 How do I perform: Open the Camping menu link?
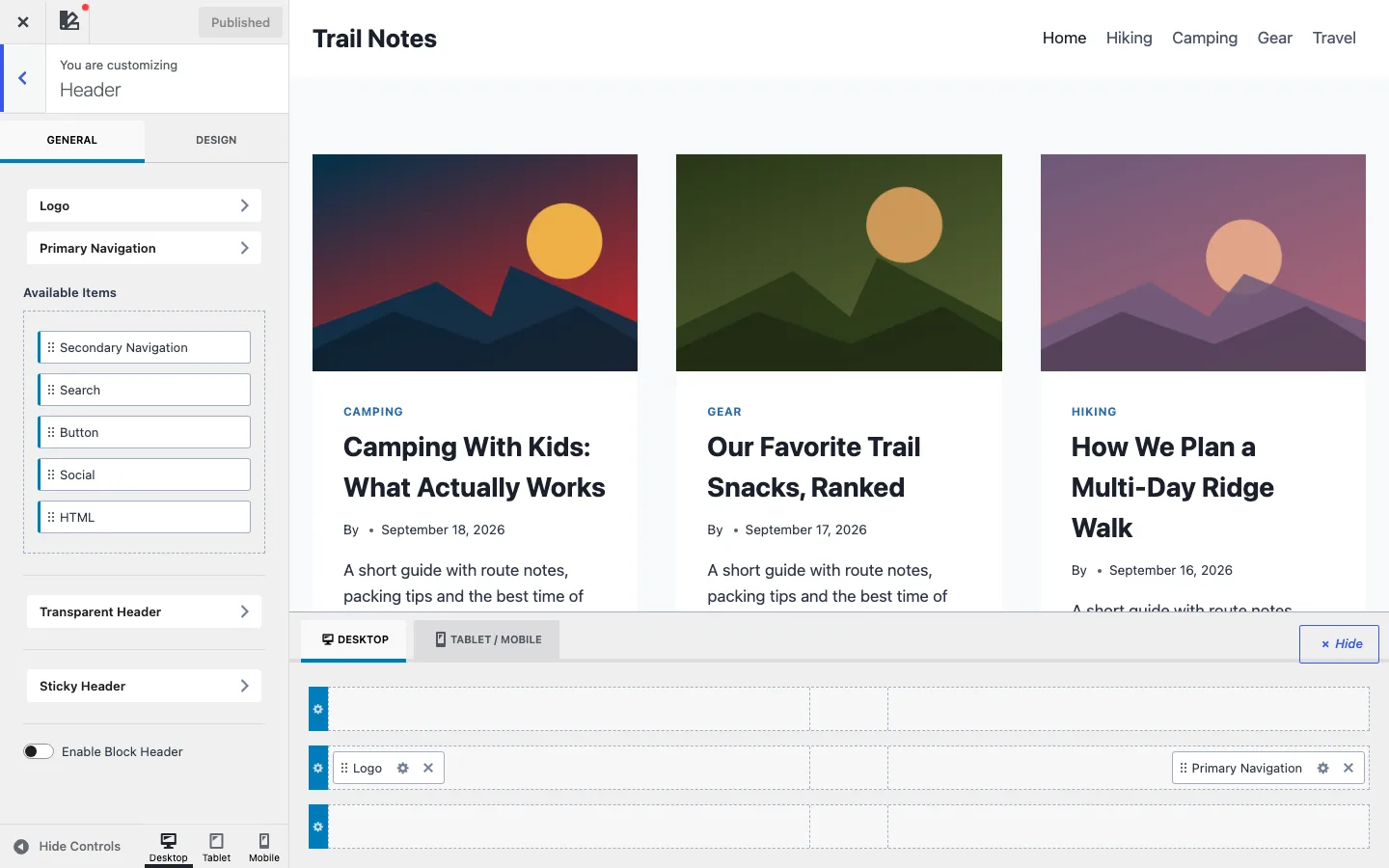tap(1205, 39)
